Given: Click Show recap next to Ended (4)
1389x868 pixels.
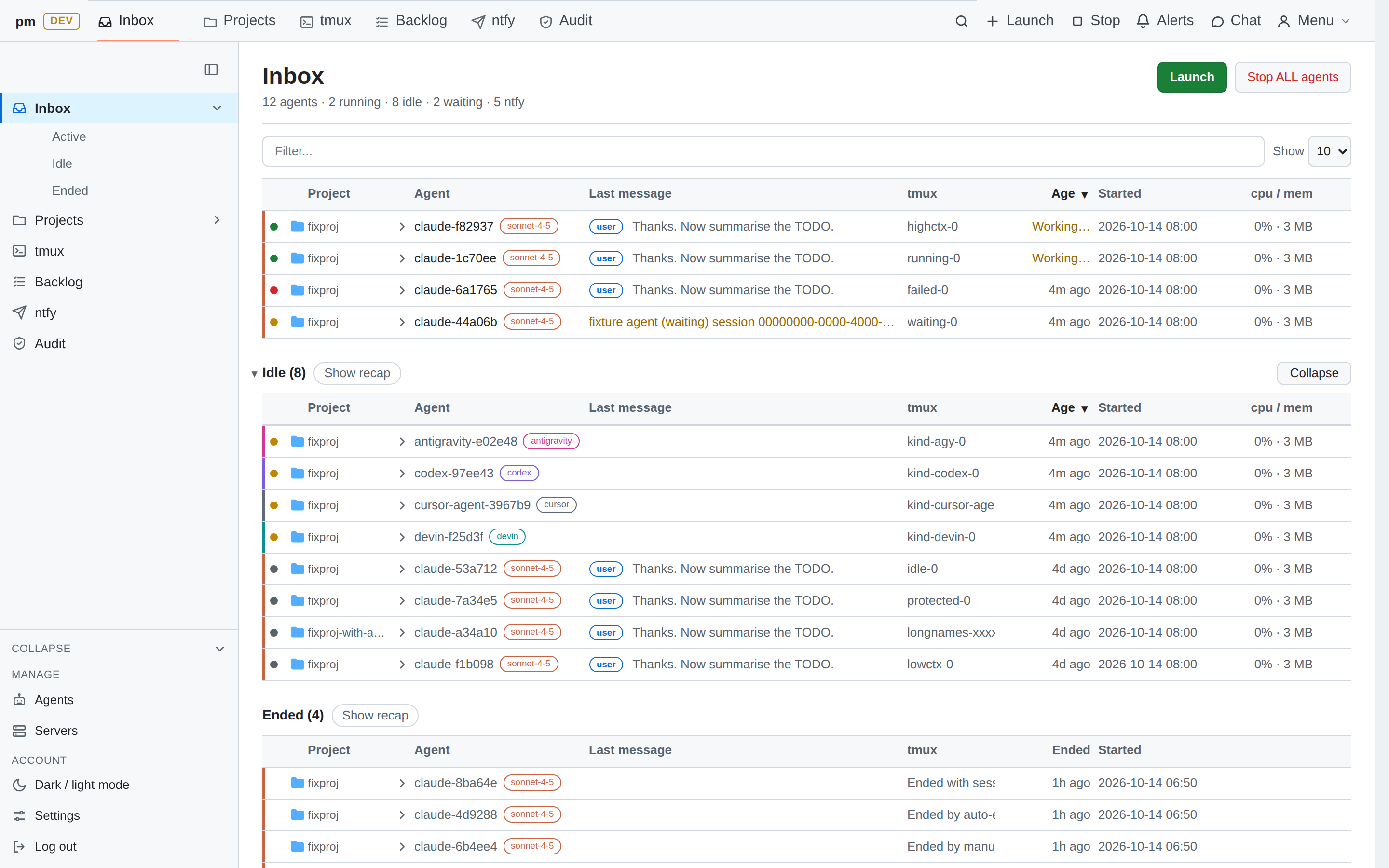Looking at the screenshot, I should (375, 715).
